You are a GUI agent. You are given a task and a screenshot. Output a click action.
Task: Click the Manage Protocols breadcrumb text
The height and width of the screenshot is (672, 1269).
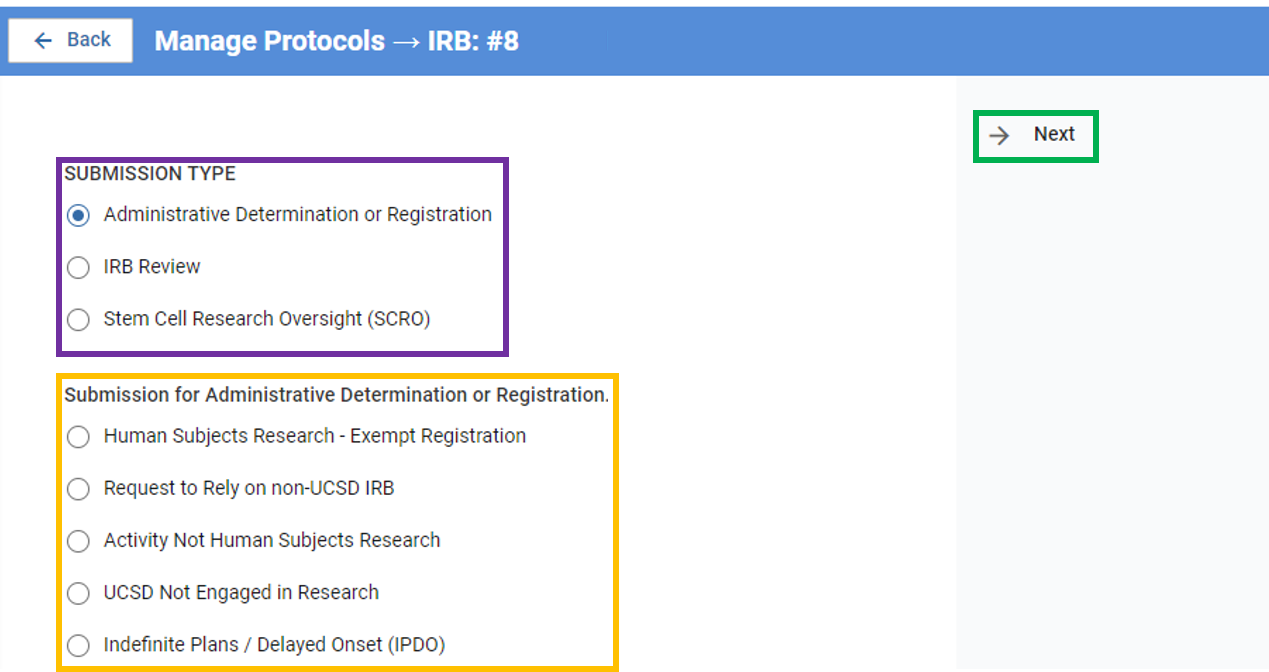tap(269, 41)
